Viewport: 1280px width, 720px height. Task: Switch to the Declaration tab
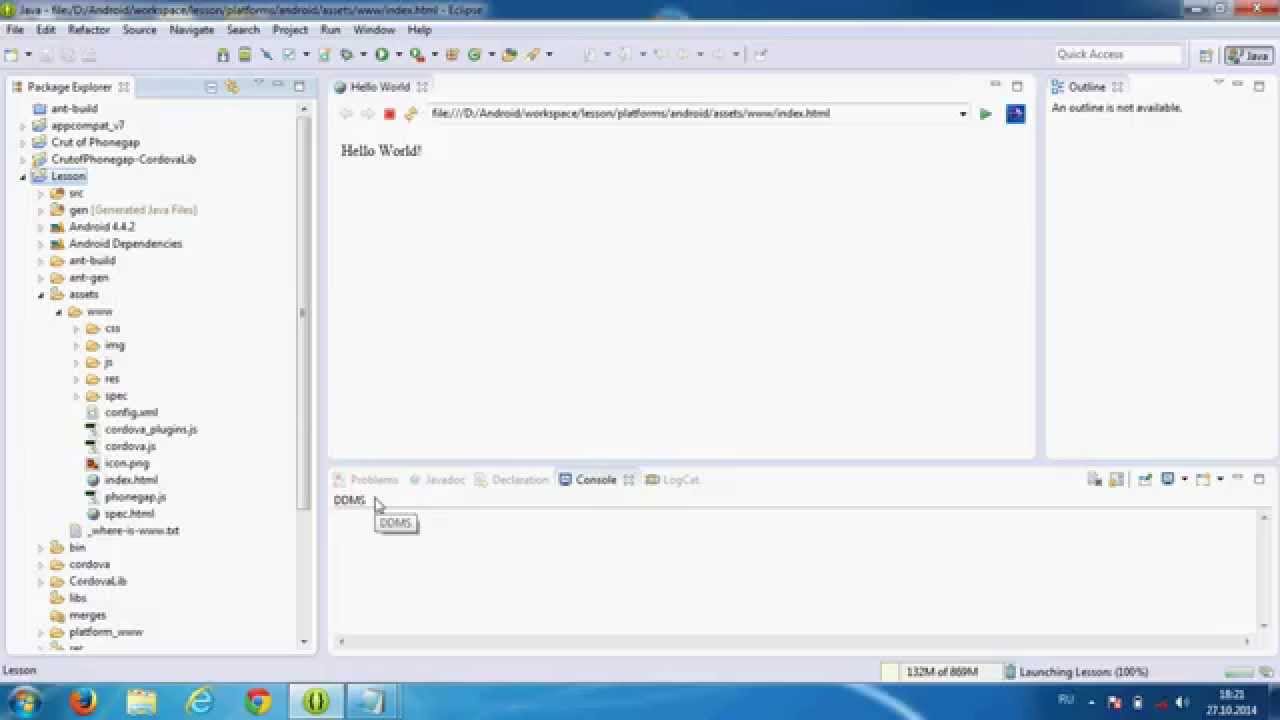point(512,480)
